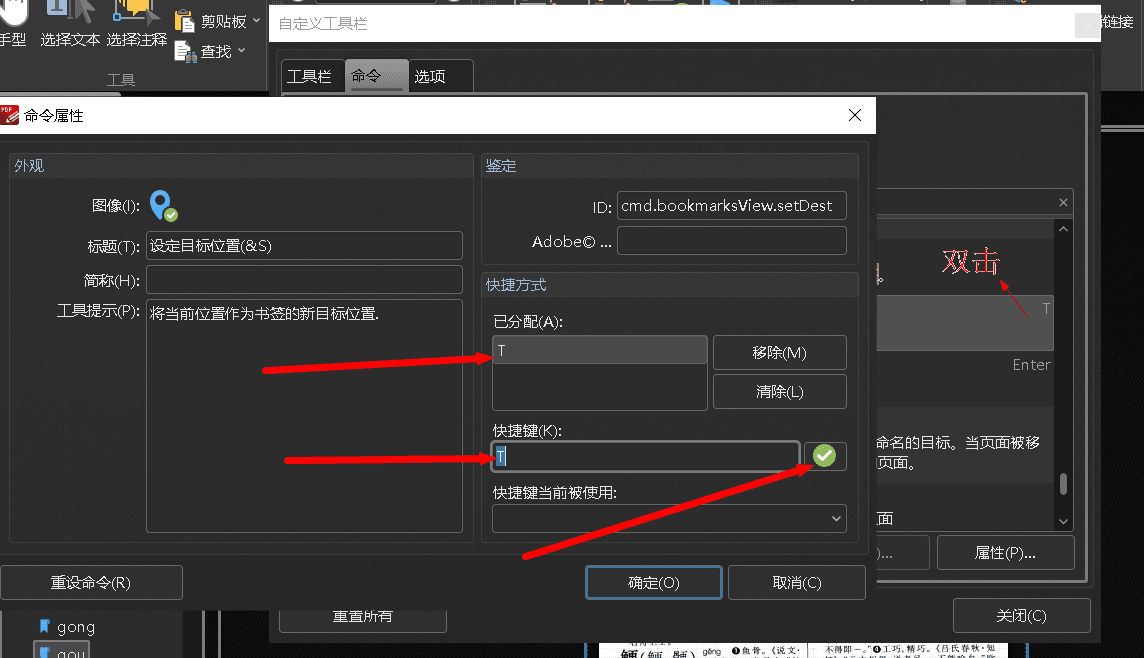The image size is (1144, 658).
Task: Click the command list vertical scrollbar thumb
Action: [1063, 484]
